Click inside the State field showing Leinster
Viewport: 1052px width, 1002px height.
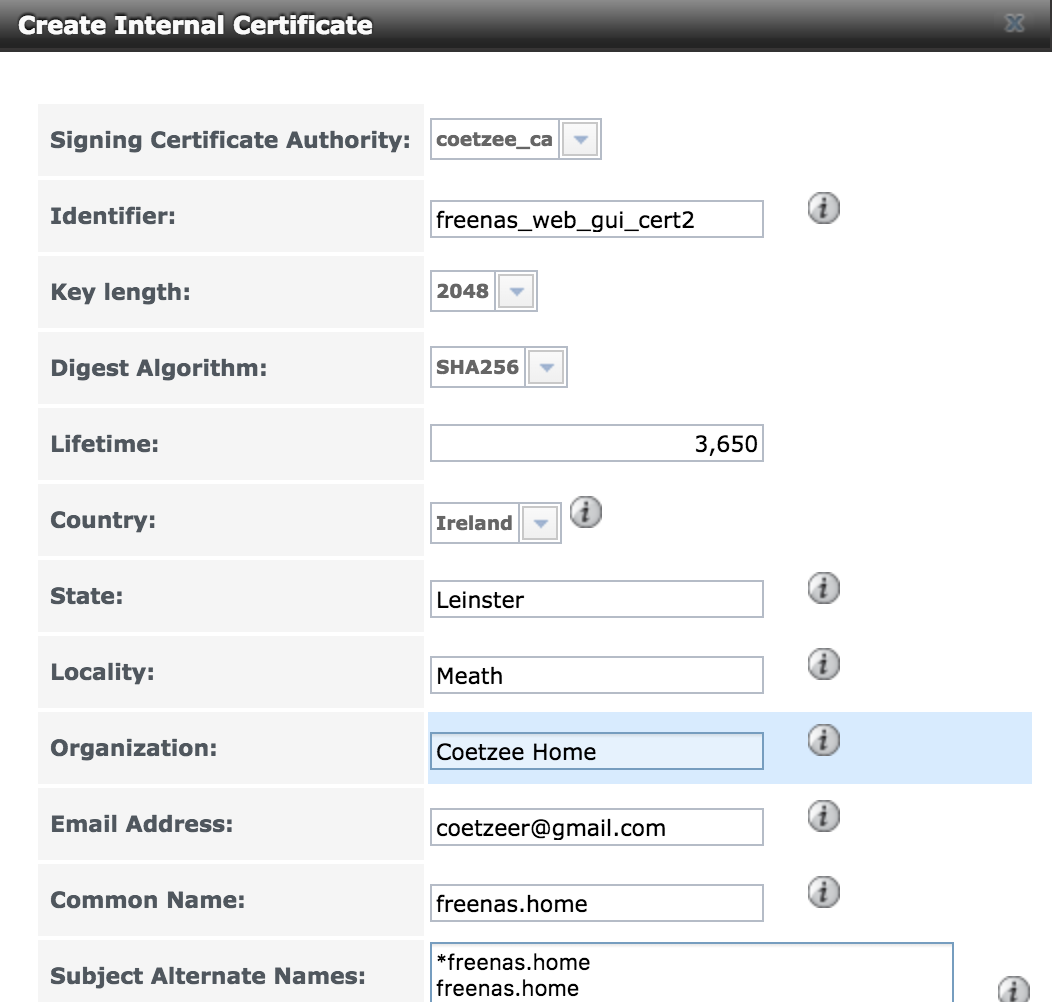click(x=595, y=598)
